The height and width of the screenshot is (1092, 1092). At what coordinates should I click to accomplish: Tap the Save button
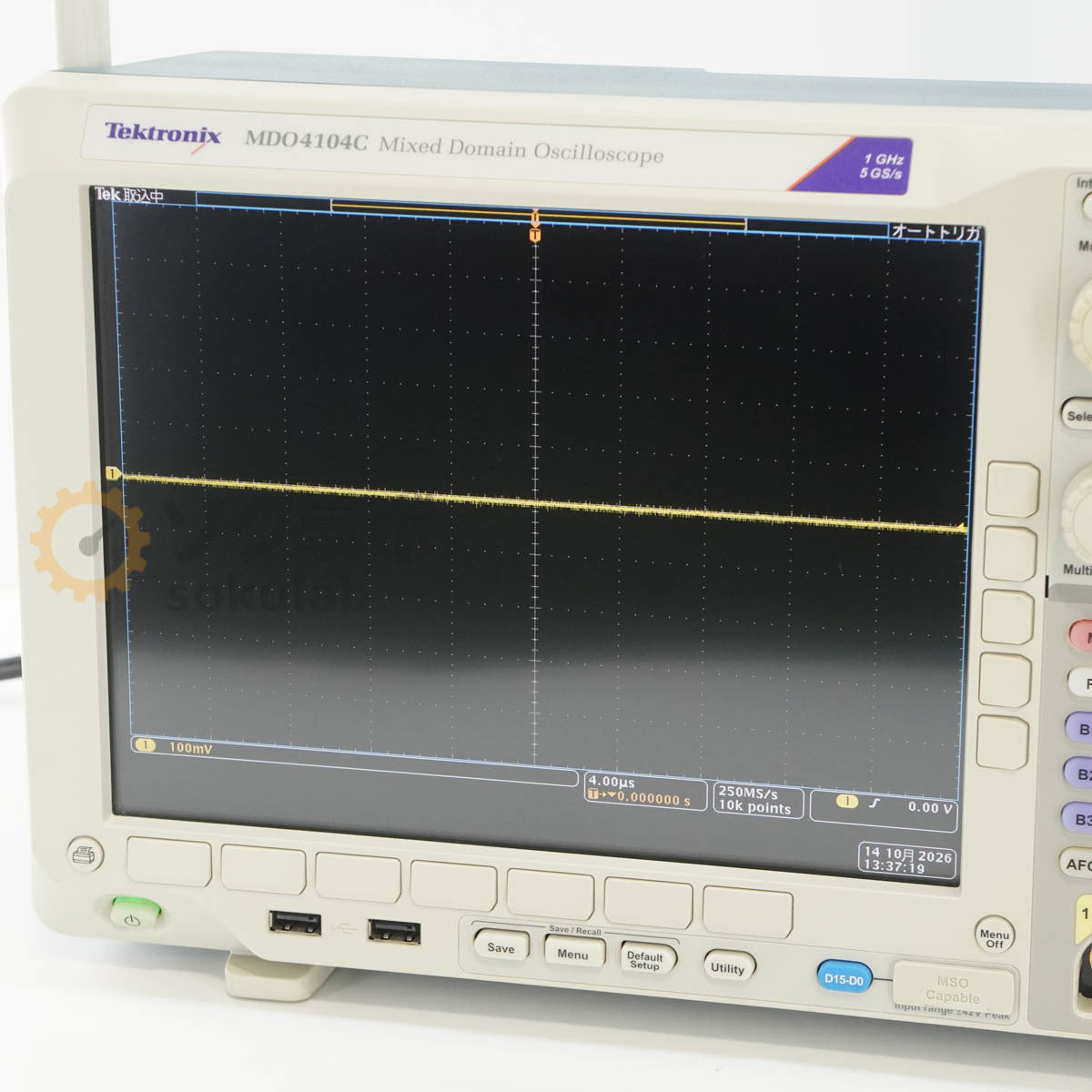click(x=500, y=947)
